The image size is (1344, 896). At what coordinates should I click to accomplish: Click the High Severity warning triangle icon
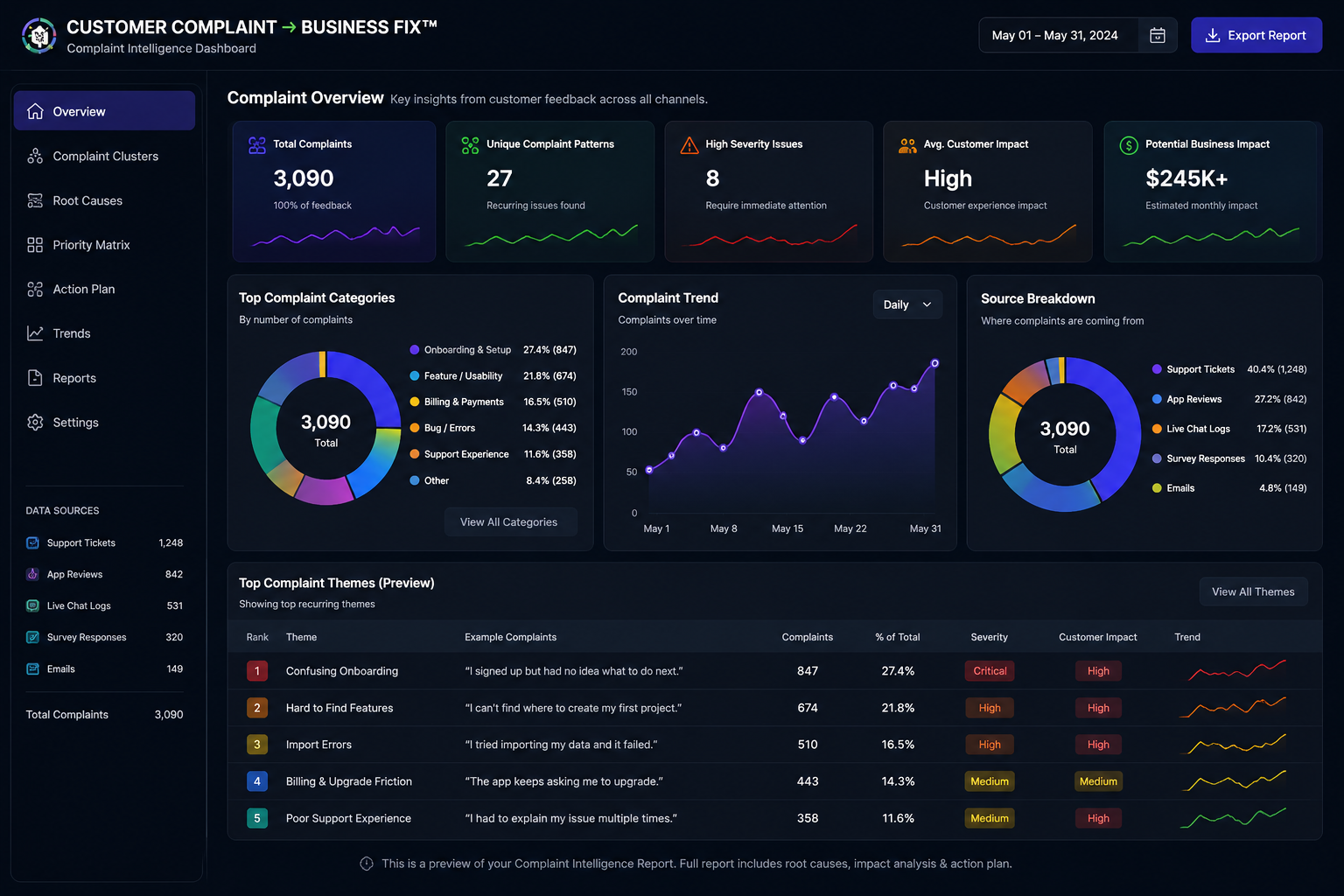(689, 145)
